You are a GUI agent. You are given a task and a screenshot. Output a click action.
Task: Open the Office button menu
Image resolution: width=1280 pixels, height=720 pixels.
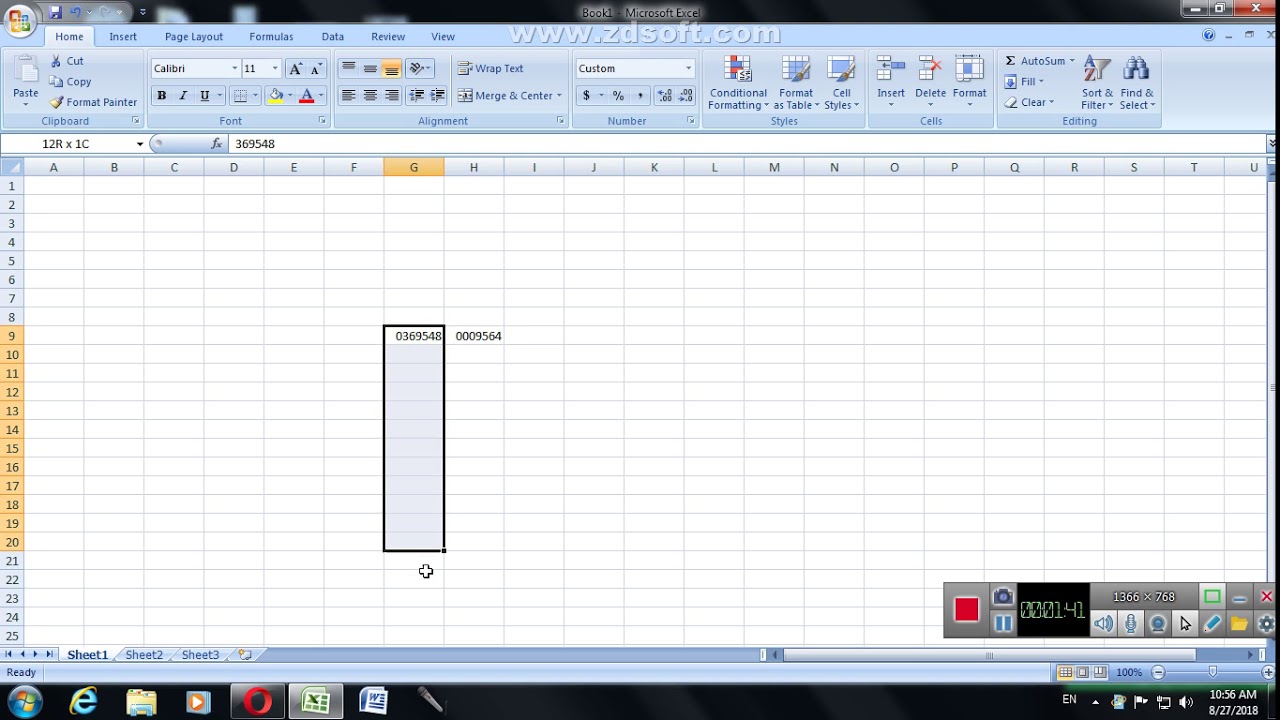[x=19, y=21]
